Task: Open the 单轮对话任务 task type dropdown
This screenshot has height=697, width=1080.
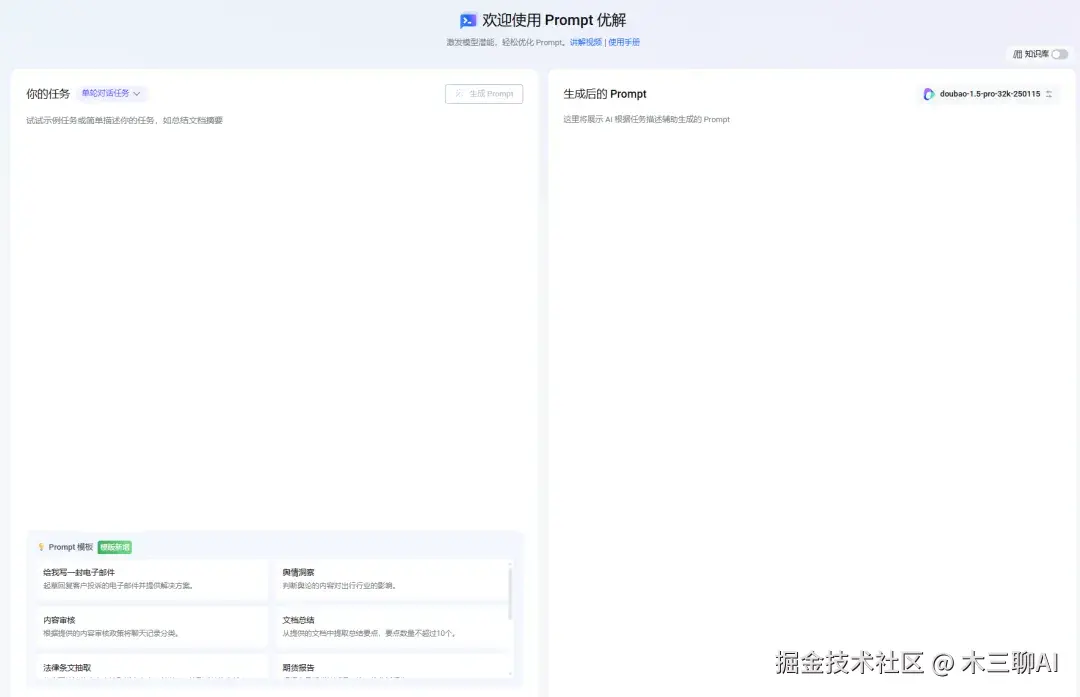Action: [112, 93]
